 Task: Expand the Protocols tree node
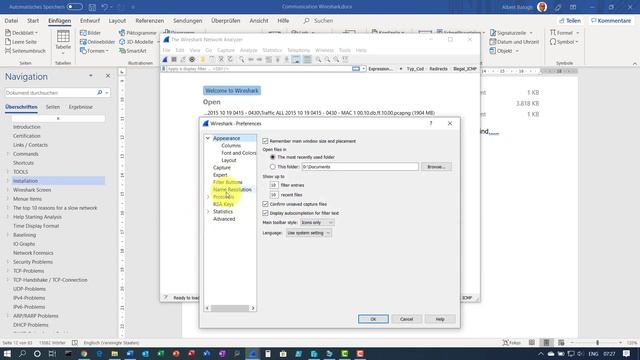[208, 197]
